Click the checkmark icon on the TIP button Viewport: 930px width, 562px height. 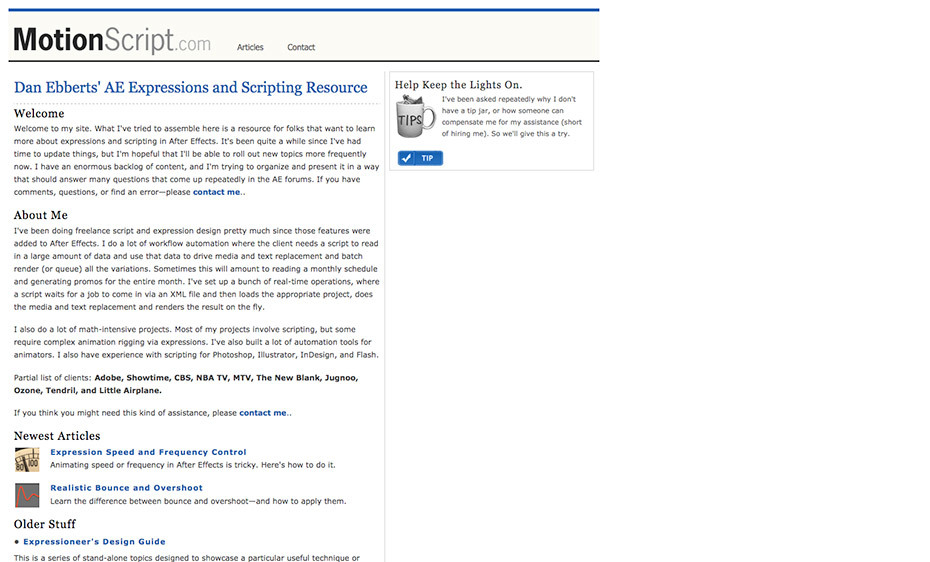tap(406, 158)
